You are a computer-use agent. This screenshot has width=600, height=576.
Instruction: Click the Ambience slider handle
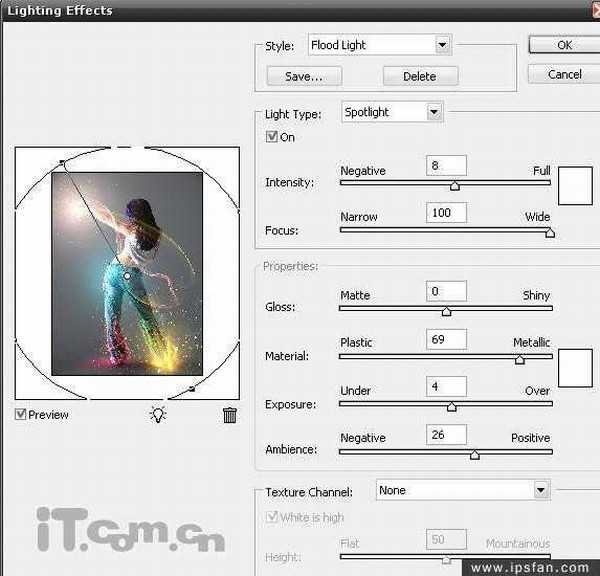475,455
